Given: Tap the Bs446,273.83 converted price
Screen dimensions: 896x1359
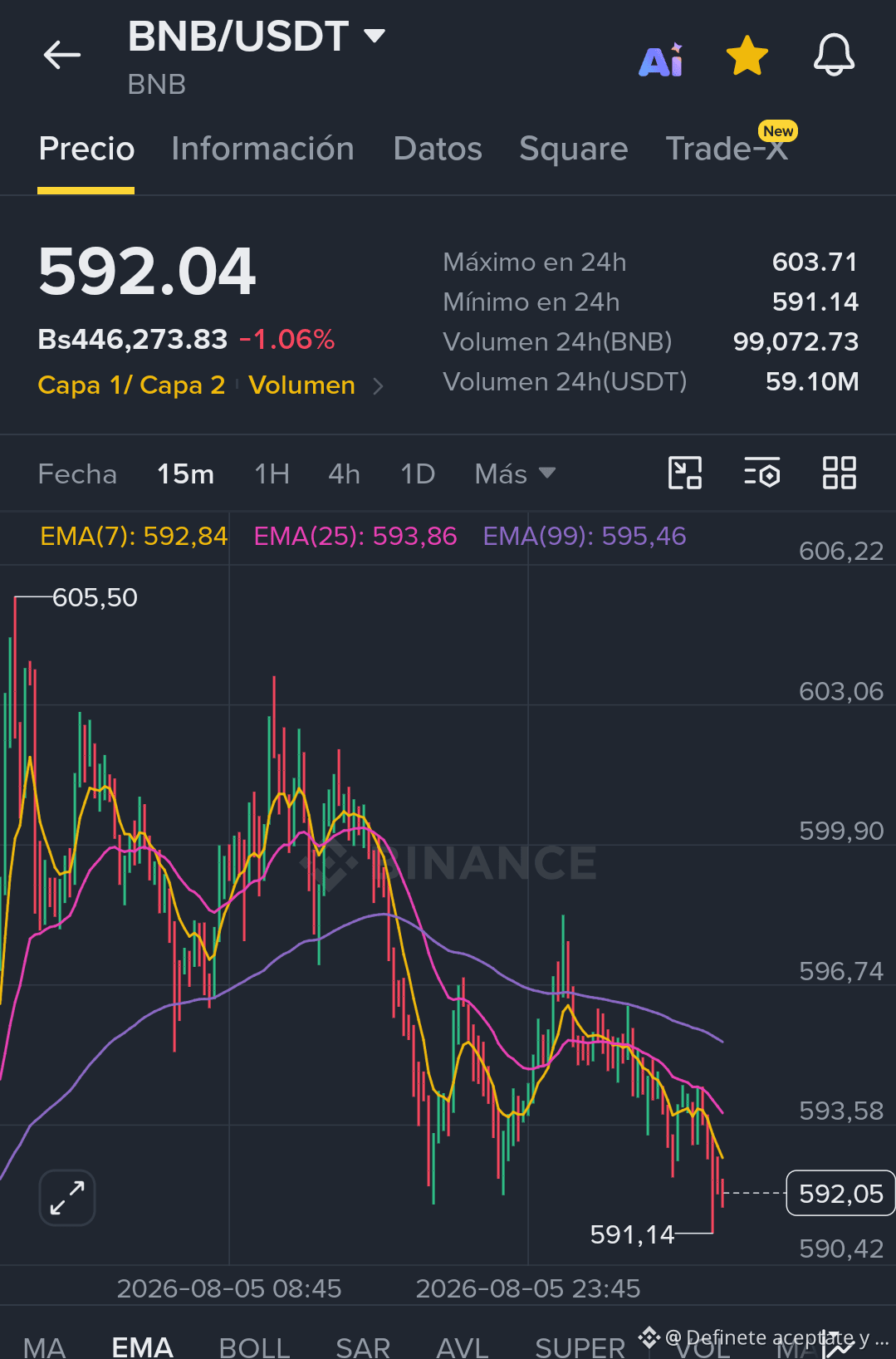Looking at the screenshot, I should (x=133, y=340).
